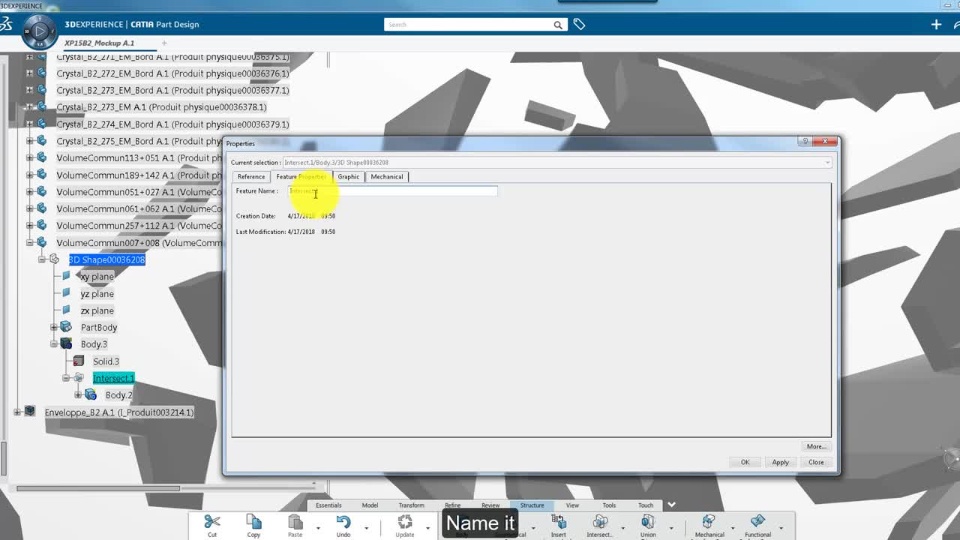Click the search magnifier icon
The width and height of the screenshot is (960, 540).
pyautogui.click(x=558, y=25)
